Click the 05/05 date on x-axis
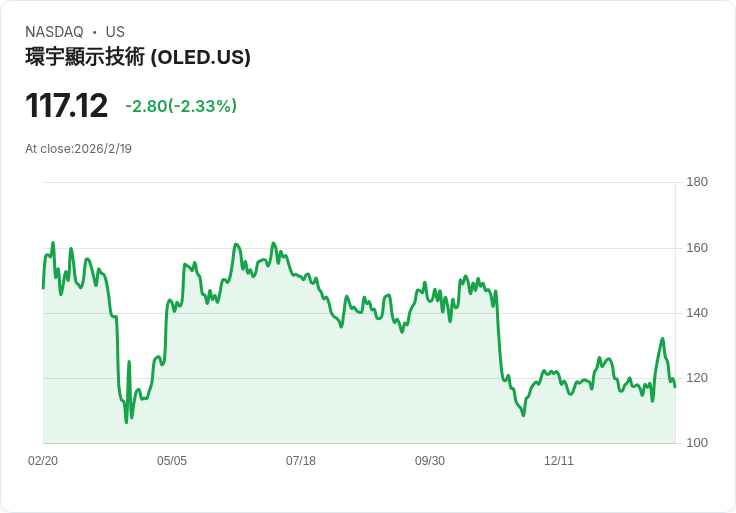 click(172, 461)
